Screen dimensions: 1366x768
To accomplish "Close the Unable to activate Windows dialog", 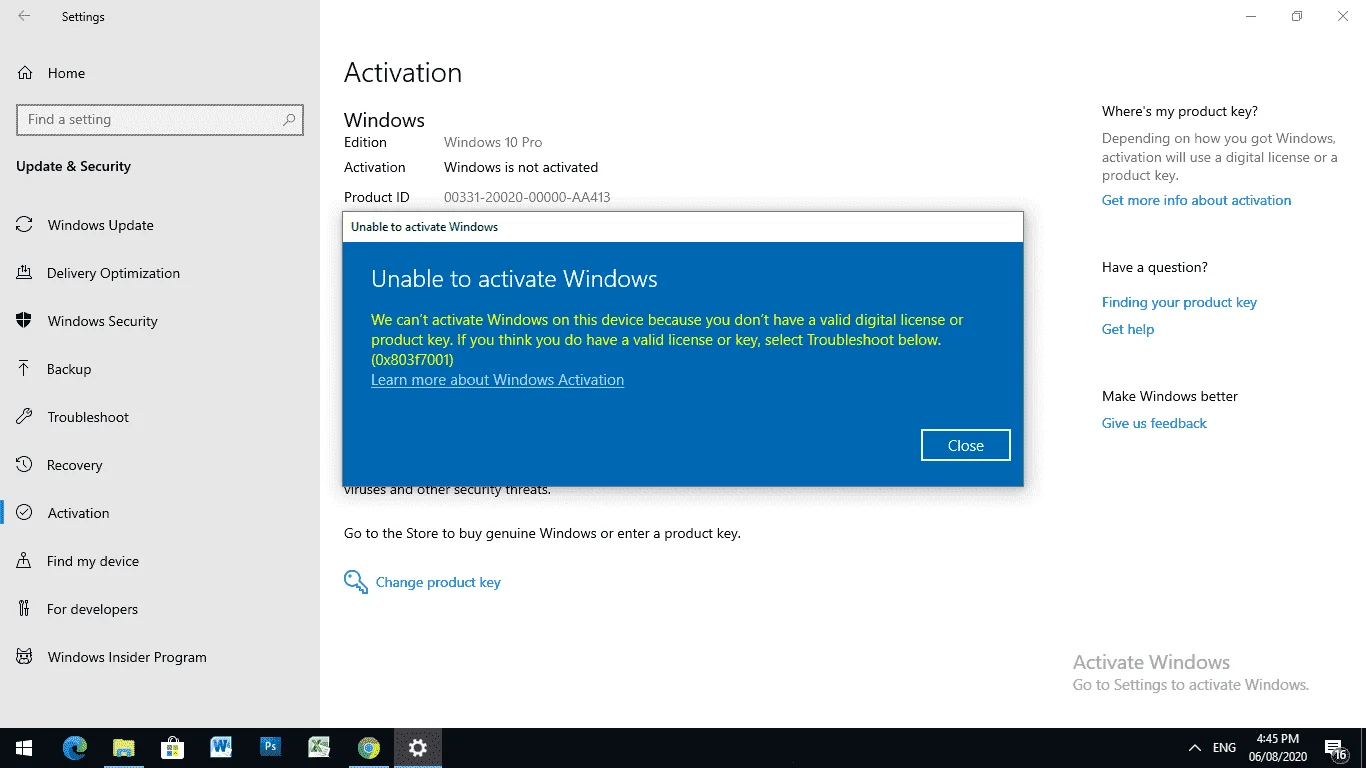I will point(966,446).
